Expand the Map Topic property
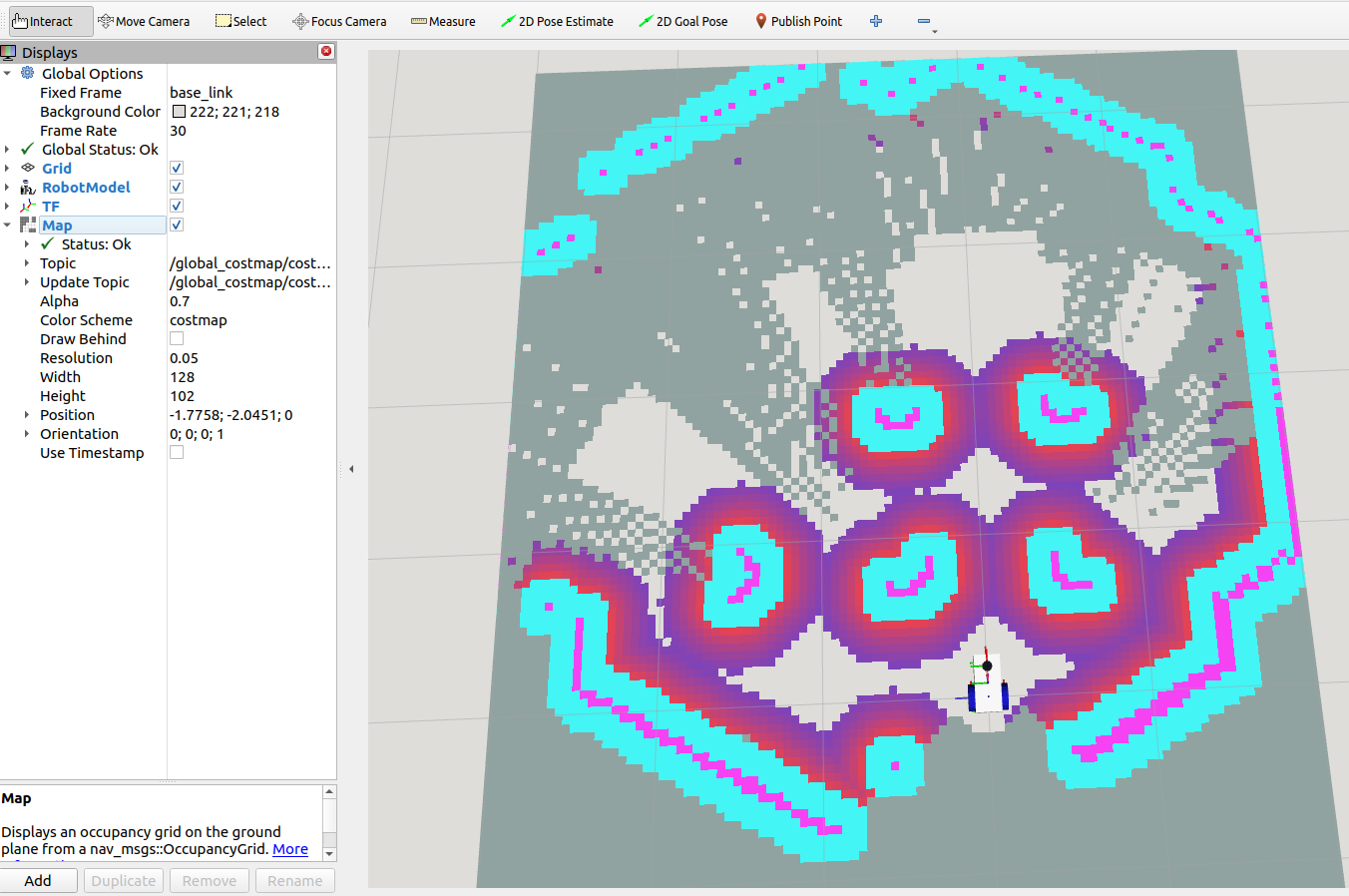Image resolution: width=1349 pixels, height=896 pixels. tap(27, 262)
